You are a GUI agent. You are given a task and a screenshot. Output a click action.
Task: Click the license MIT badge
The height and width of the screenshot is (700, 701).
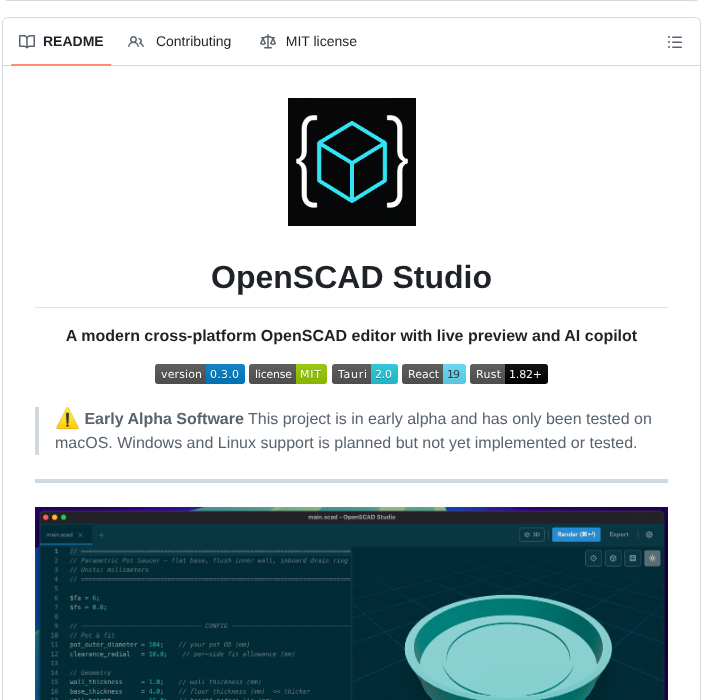click(288, 374)
